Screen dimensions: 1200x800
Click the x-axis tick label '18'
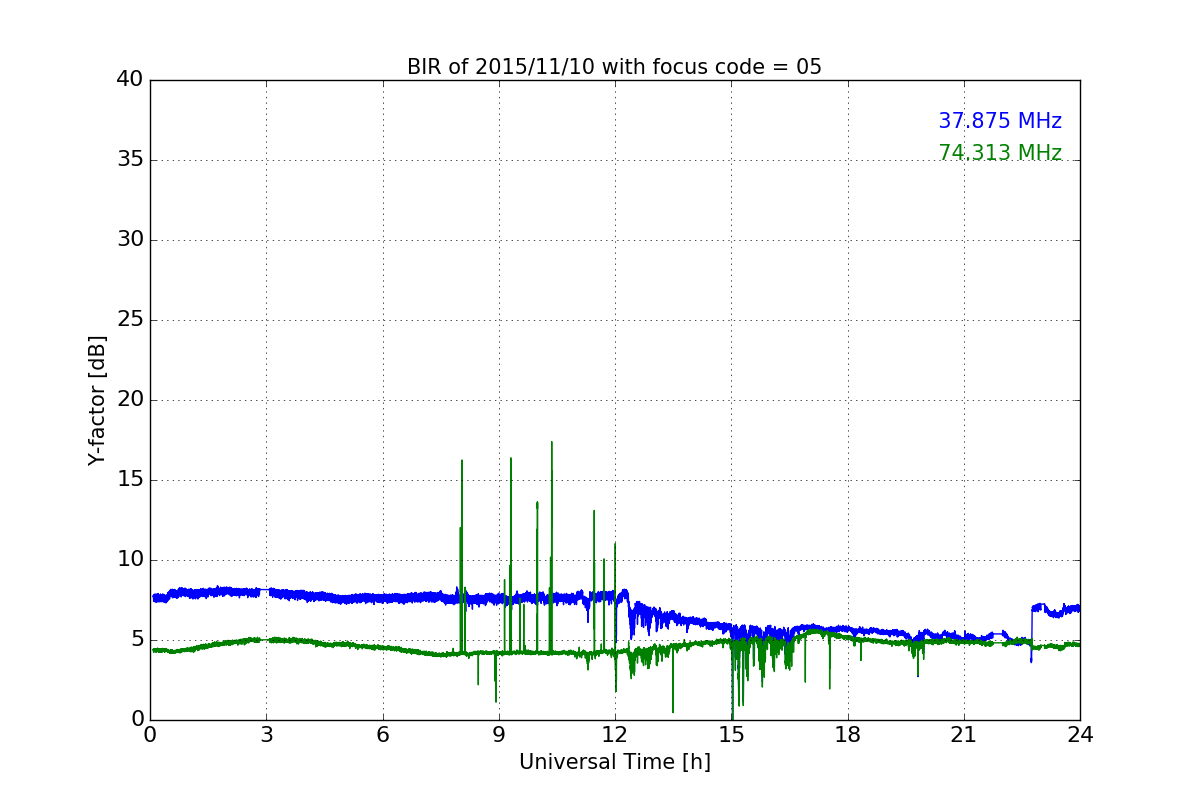point(848,735)
